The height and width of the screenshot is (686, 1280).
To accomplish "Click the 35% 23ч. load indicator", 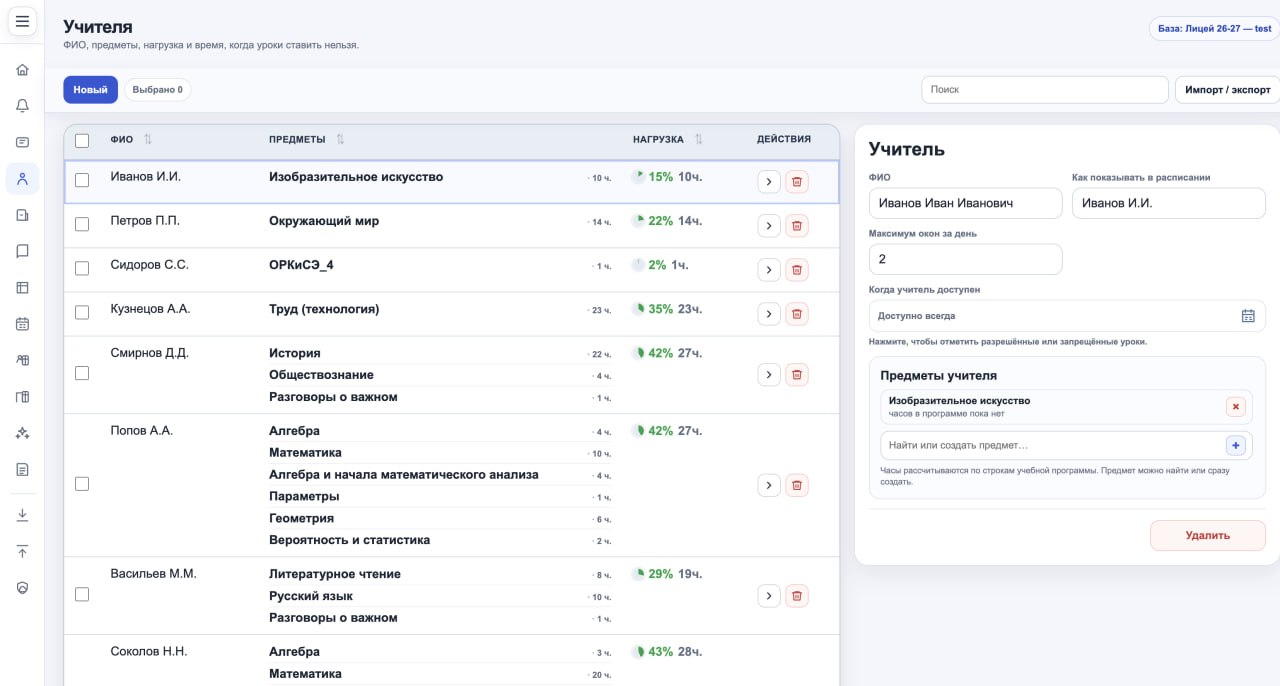I will pos(668,309).
